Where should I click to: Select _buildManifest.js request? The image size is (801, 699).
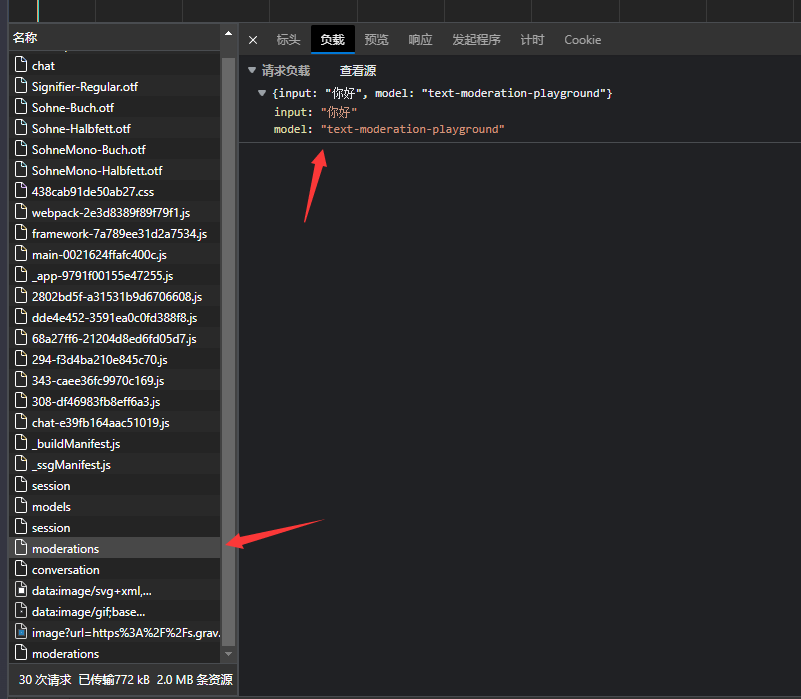pos(115,444)
